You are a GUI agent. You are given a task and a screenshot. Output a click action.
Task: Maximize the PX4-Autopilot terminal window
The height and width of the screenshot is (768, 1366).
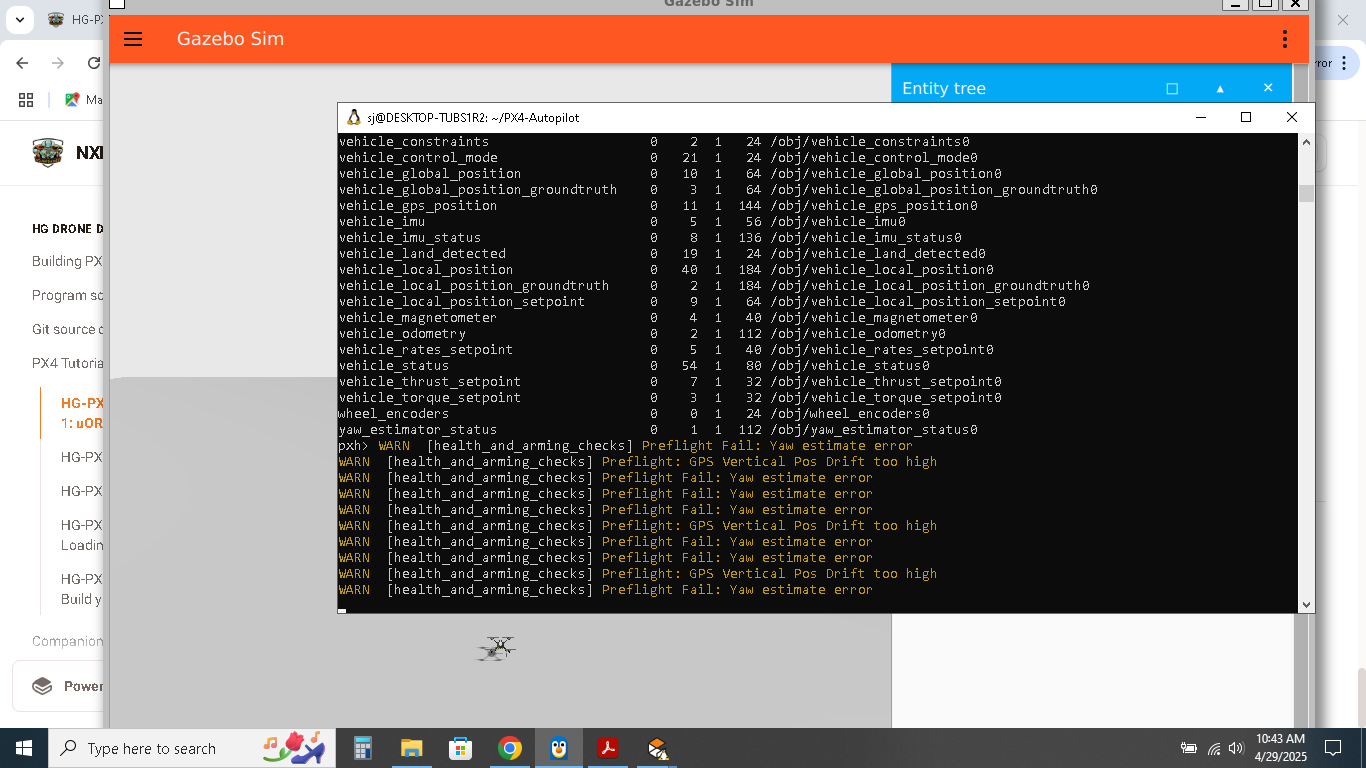click(x=1246, y=117)
